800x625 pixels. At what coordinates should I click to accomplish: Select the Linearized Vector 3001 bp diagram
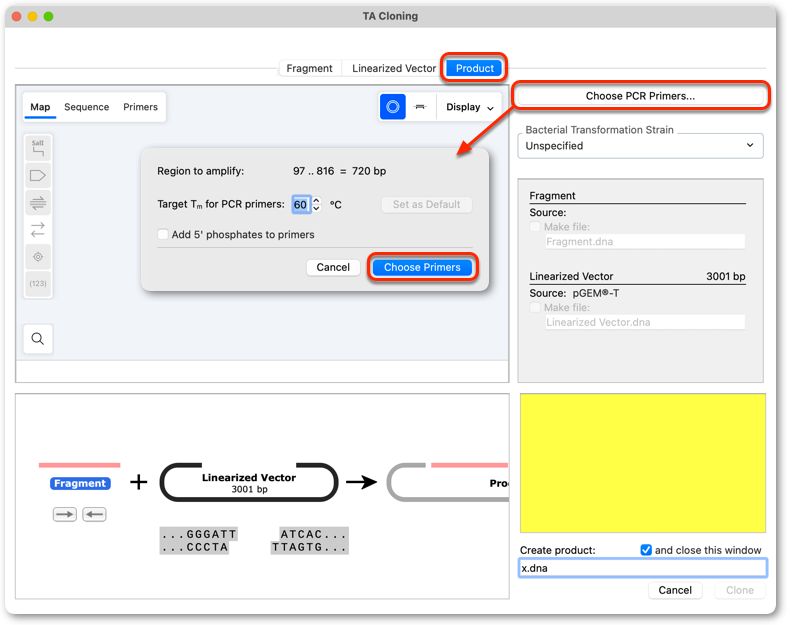(249, 482)
